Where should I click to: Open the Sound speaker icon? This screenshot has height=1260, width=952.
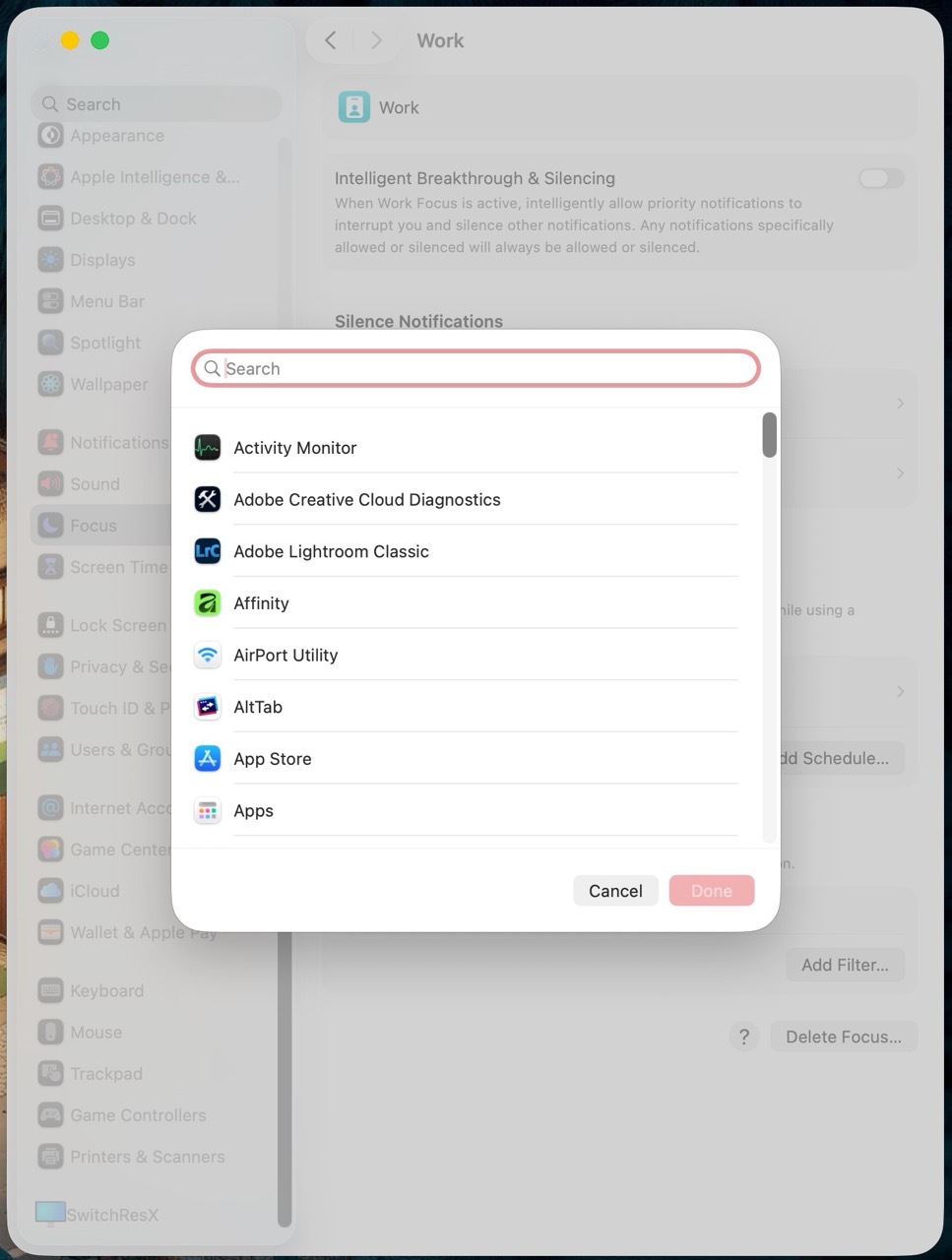50,484
